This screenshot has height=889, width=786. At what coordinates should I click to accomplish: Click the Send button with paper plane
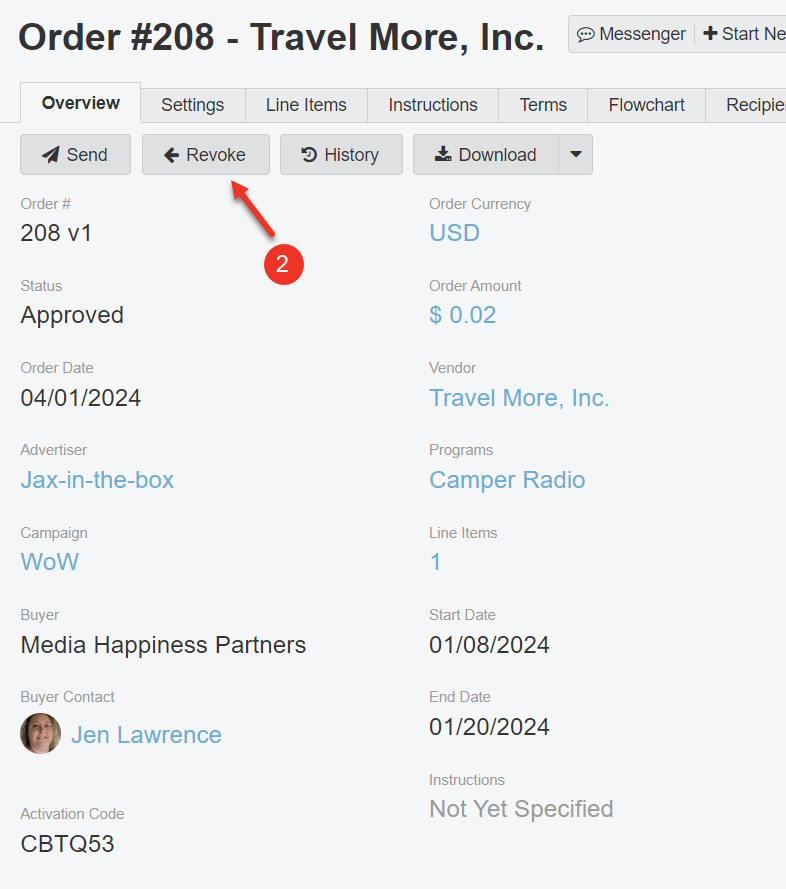click(75, 155)
